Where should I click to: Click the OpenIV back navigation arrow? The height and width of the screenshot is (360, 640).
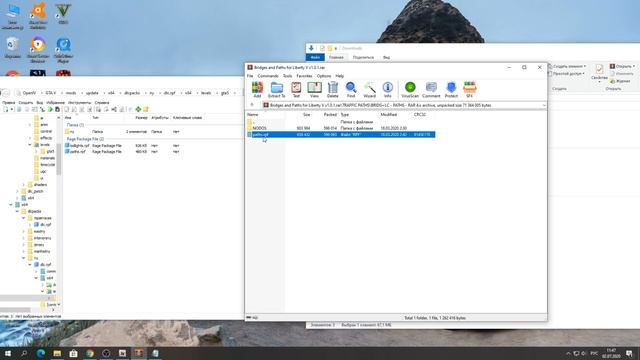5,93
